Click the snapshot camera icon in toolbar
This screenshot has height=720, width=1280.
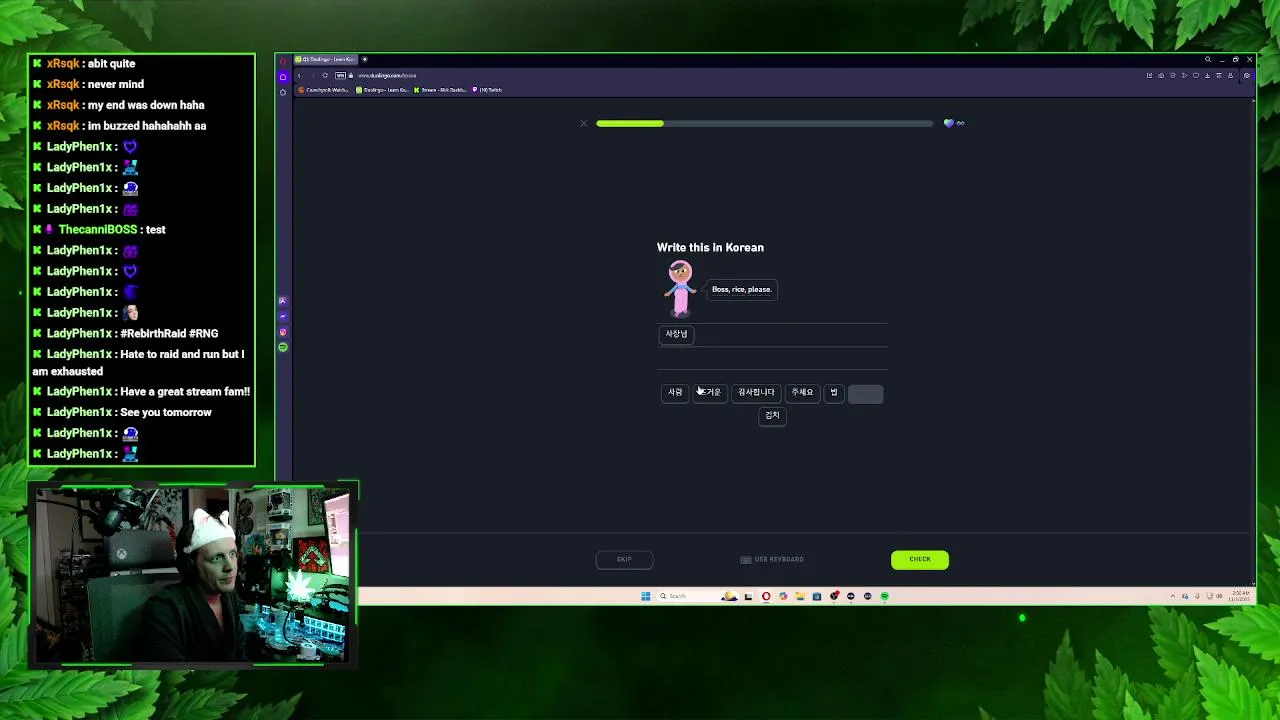[1161, 76]
